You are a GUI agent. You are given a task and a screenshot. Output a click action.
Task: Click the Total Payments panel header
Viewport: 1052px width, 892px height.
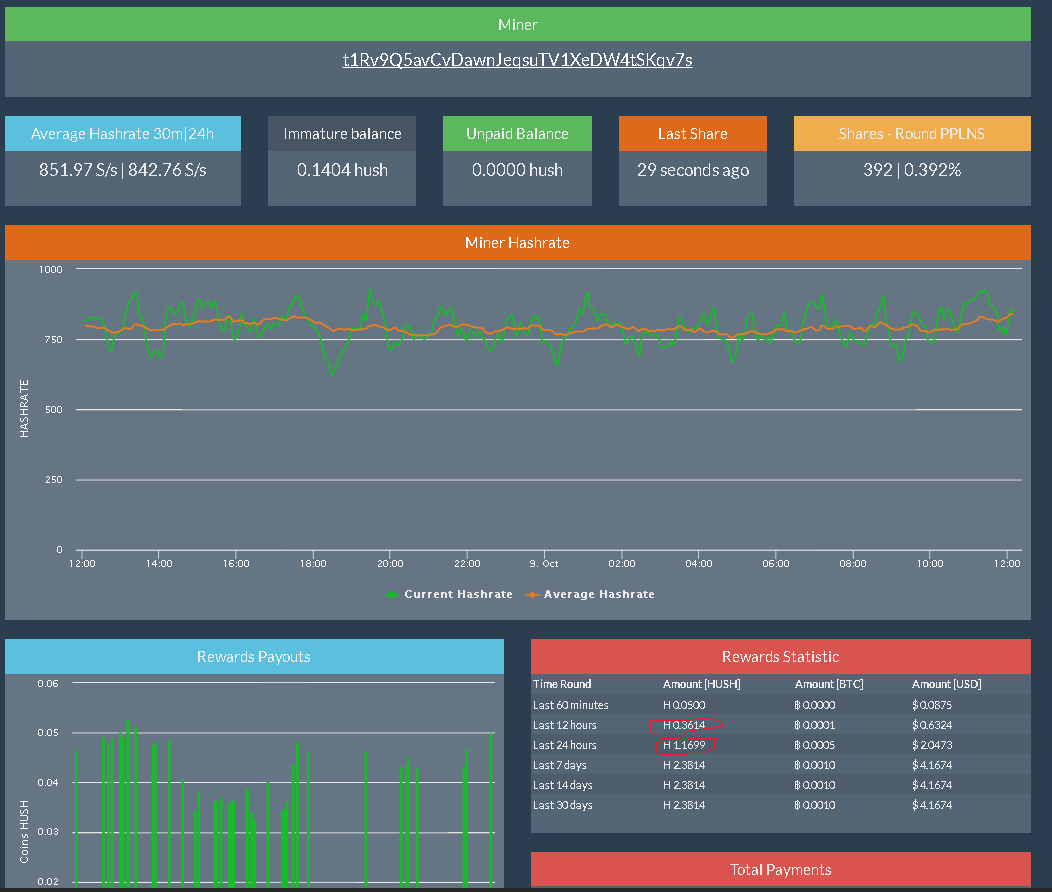(780, 870)
